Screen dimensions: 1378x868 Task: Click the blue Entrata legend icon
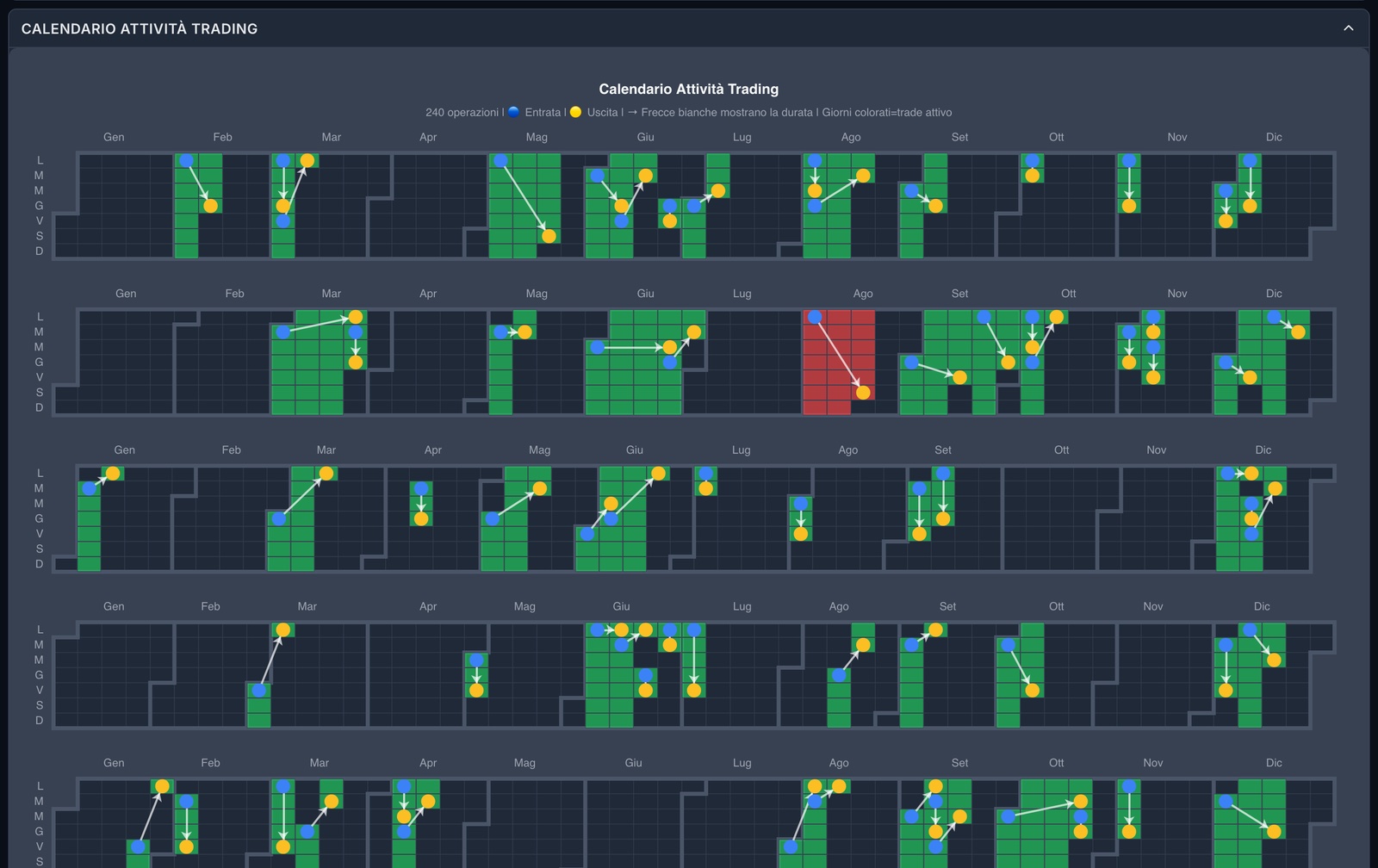514,112
